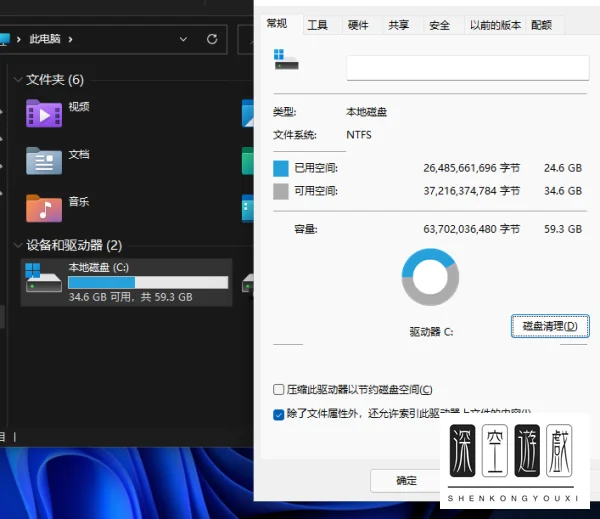
Task: Collapse the 文件夹 (6) group
Action: click(18, 80)
